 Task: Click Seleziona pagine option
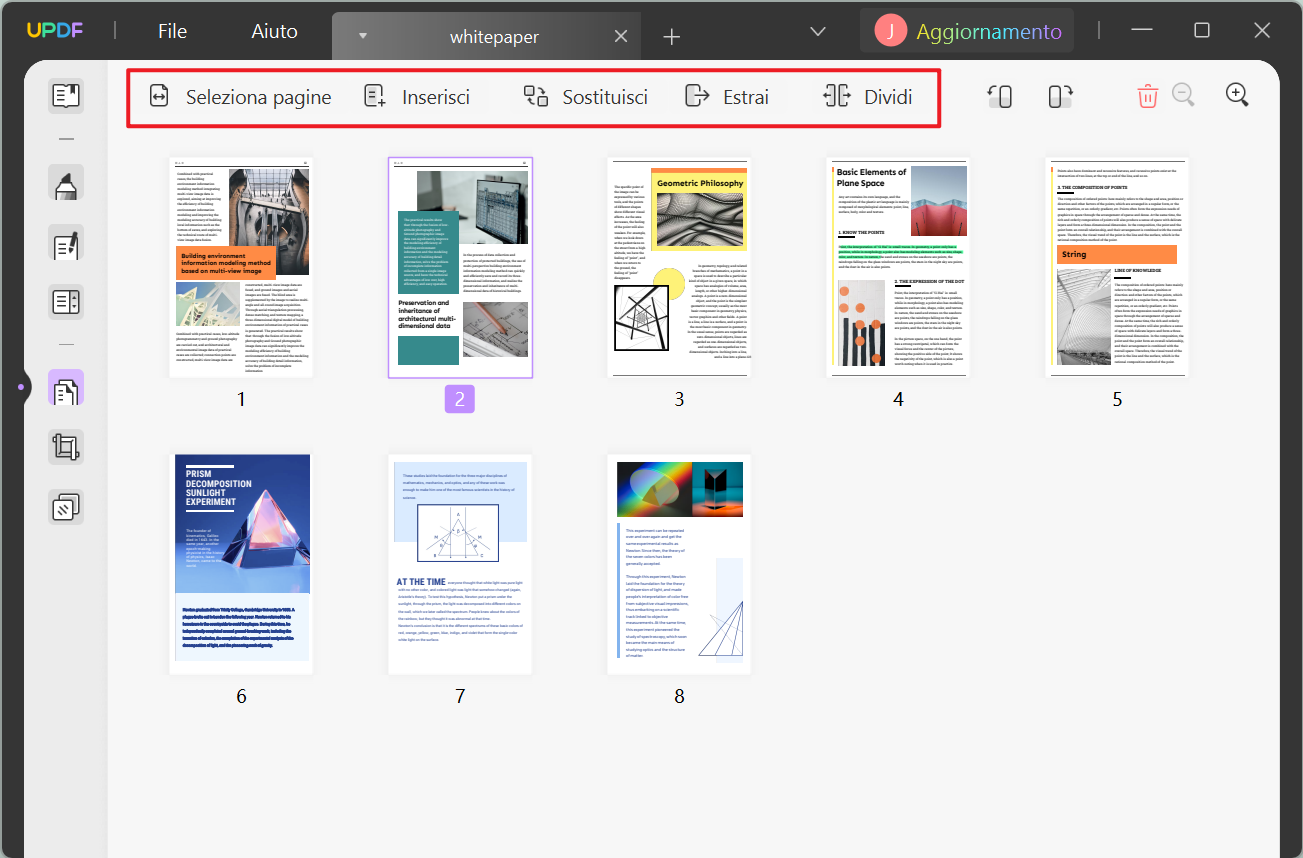pyautogui.click(x=240, y=97)
